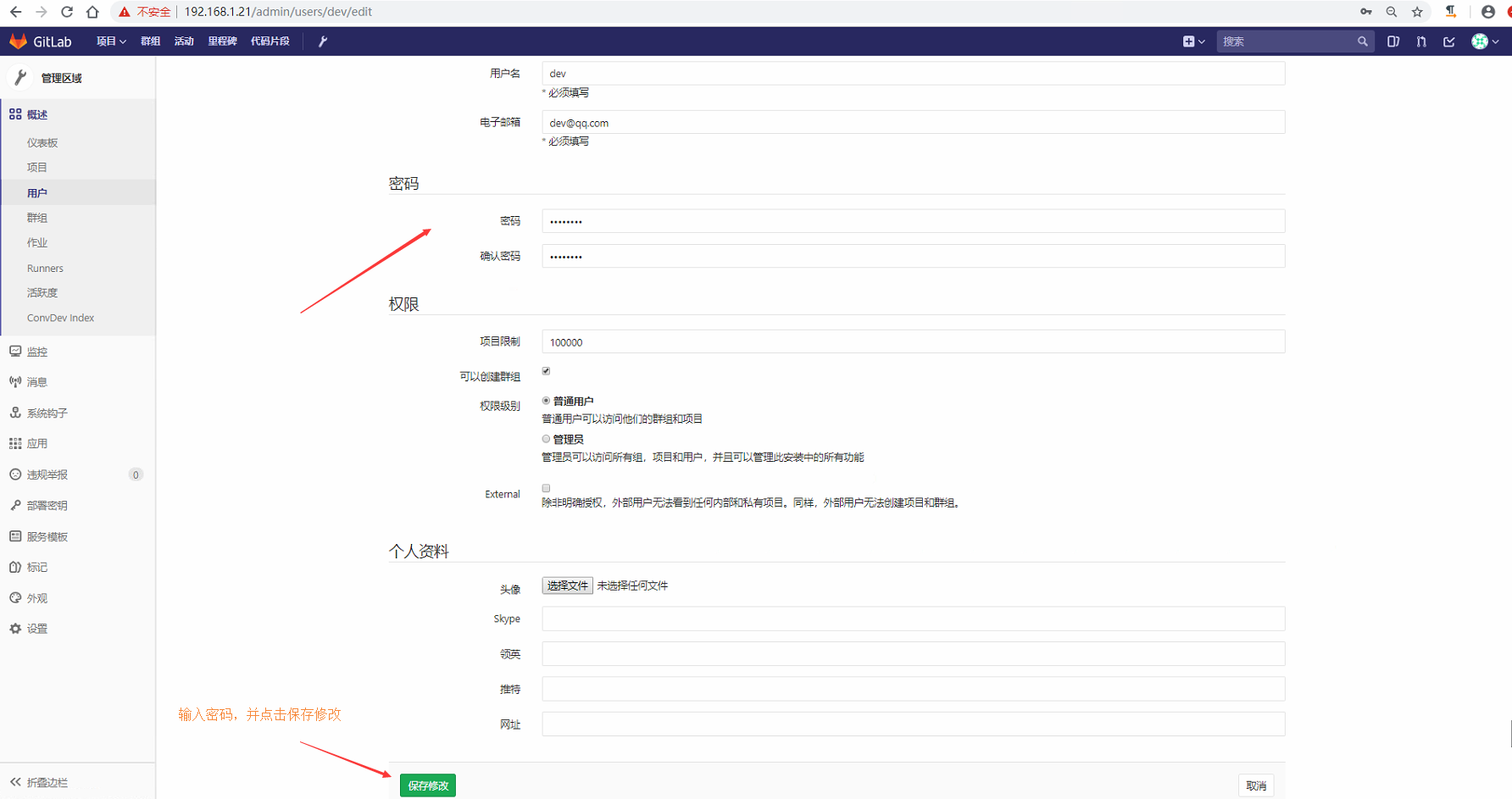Select 普通用户 access level radio
The image size is (1512, 799).
pyautogui.click(x=546, y=401)
